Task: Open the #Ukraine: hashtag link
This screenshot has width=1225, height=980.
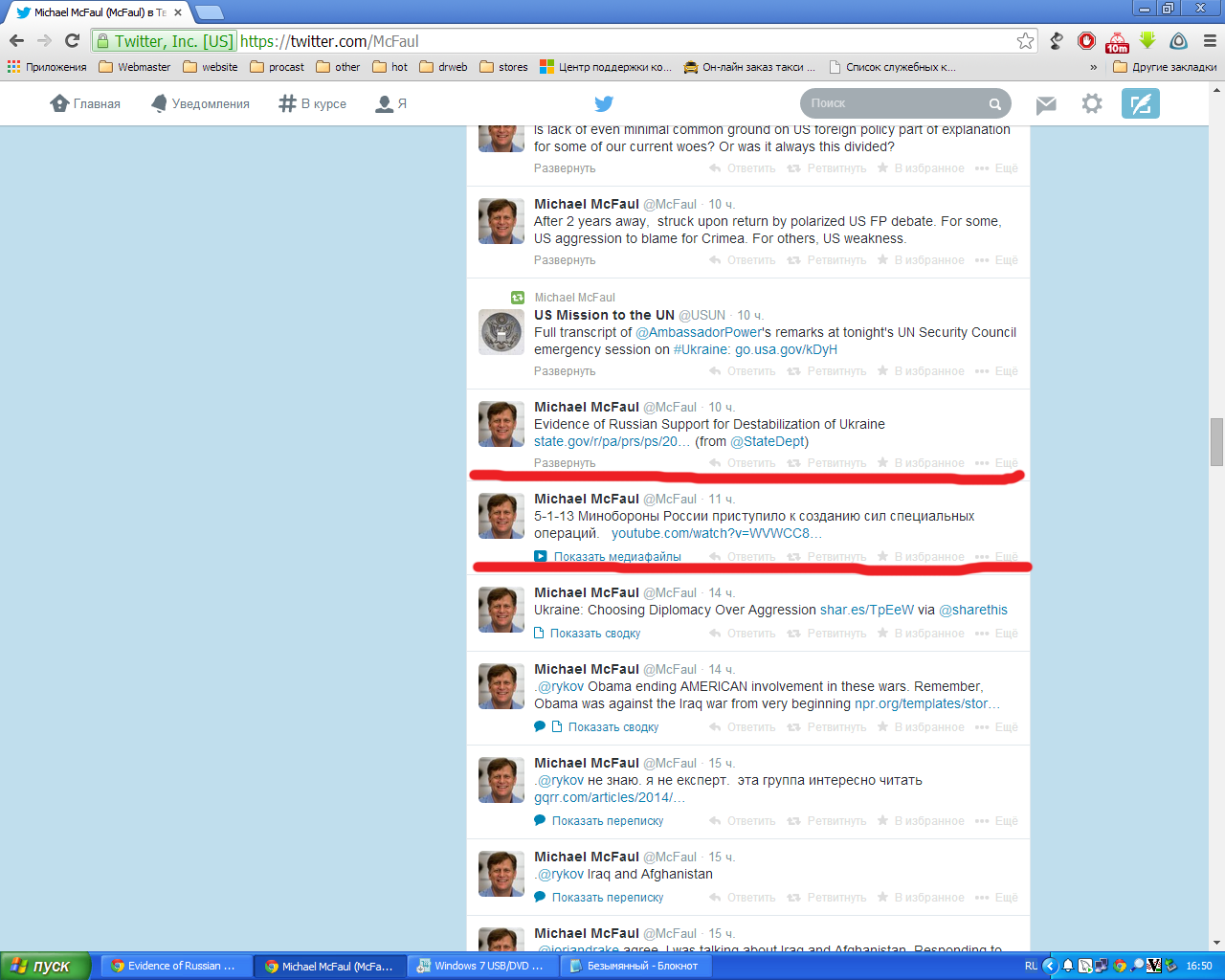Action: coord(702,349)
